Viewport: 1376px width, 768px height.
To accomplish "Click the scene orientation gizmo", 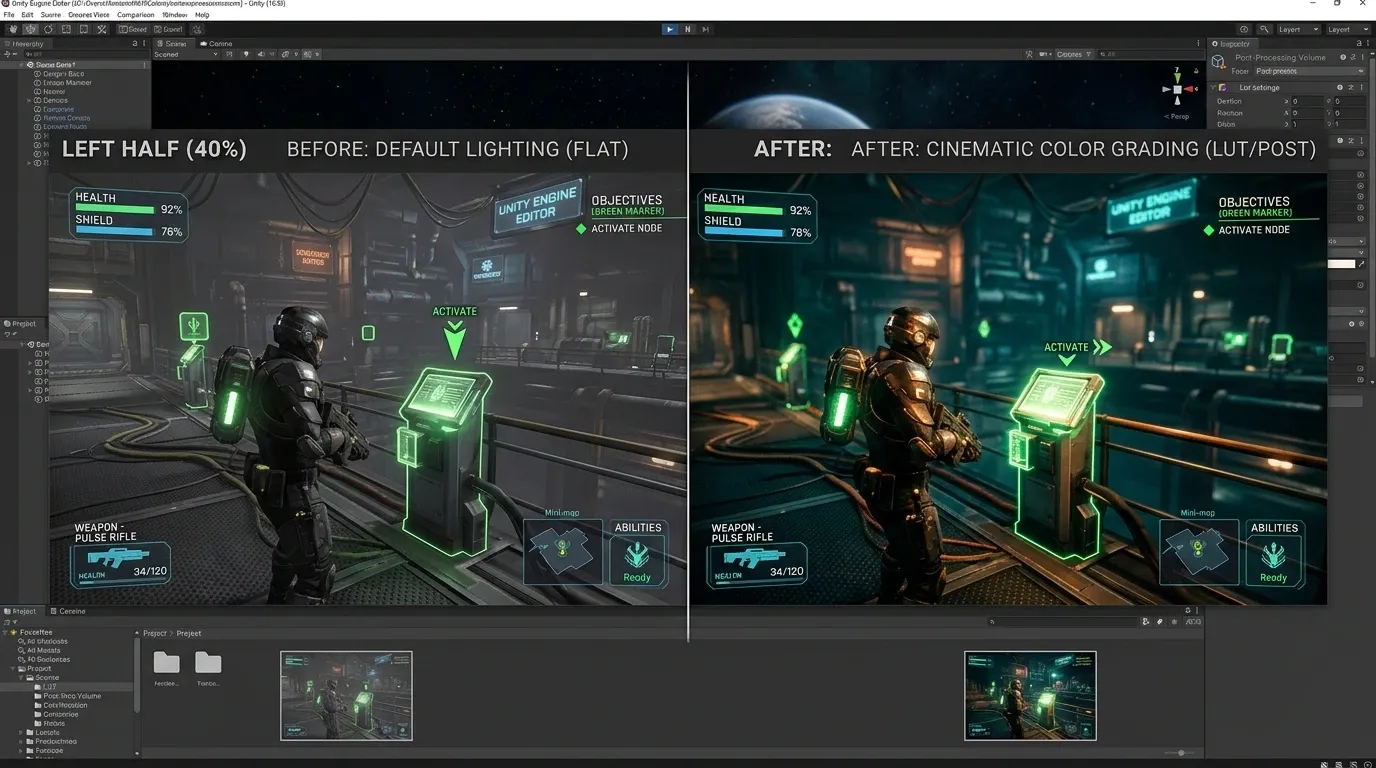I will click(1177, 91).
